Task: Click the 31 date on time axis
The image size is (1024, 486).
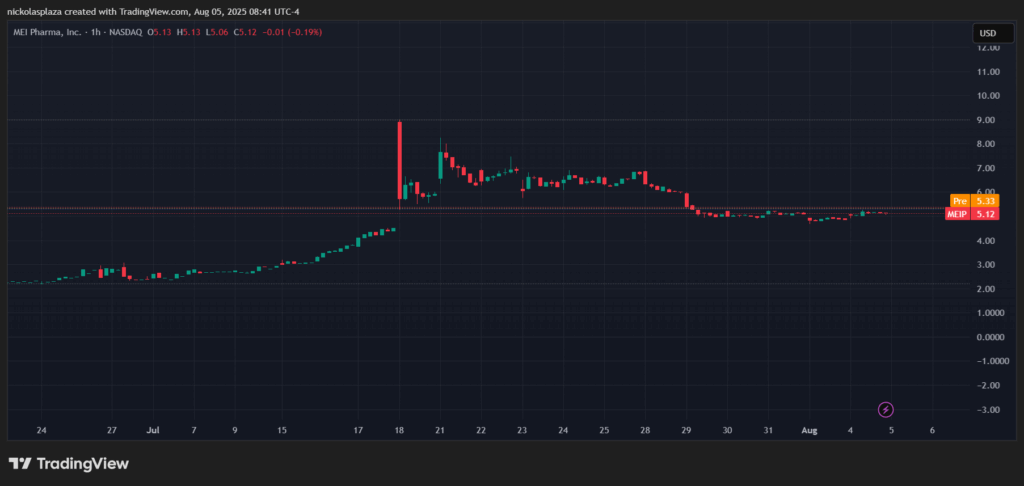Action: tap(769, 430)
